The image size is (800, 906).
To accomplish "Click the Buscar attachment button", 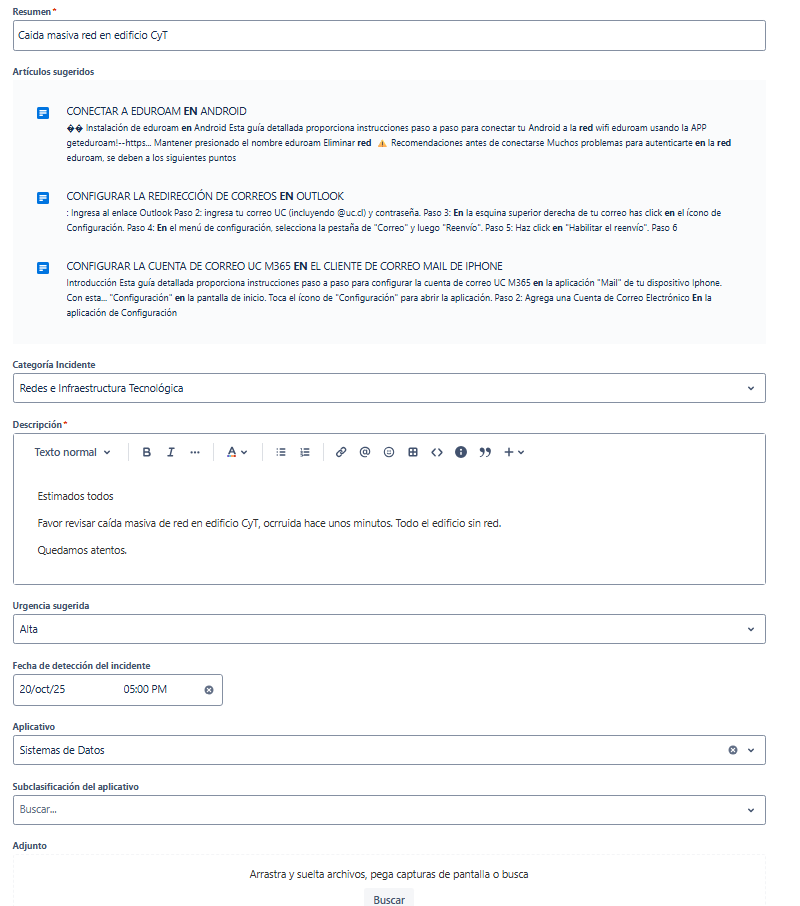I will pos(389,899).
